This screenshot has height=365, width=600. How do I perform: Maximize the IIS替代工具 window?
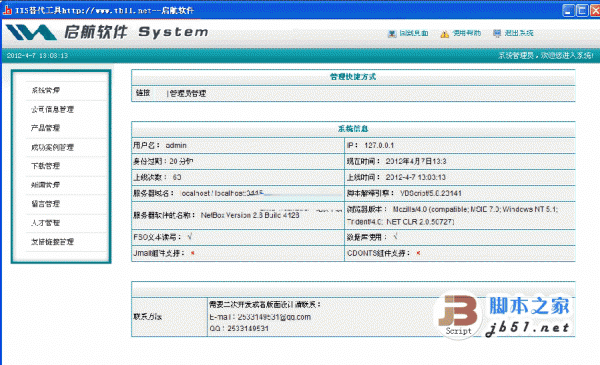[x=582, y=10]
